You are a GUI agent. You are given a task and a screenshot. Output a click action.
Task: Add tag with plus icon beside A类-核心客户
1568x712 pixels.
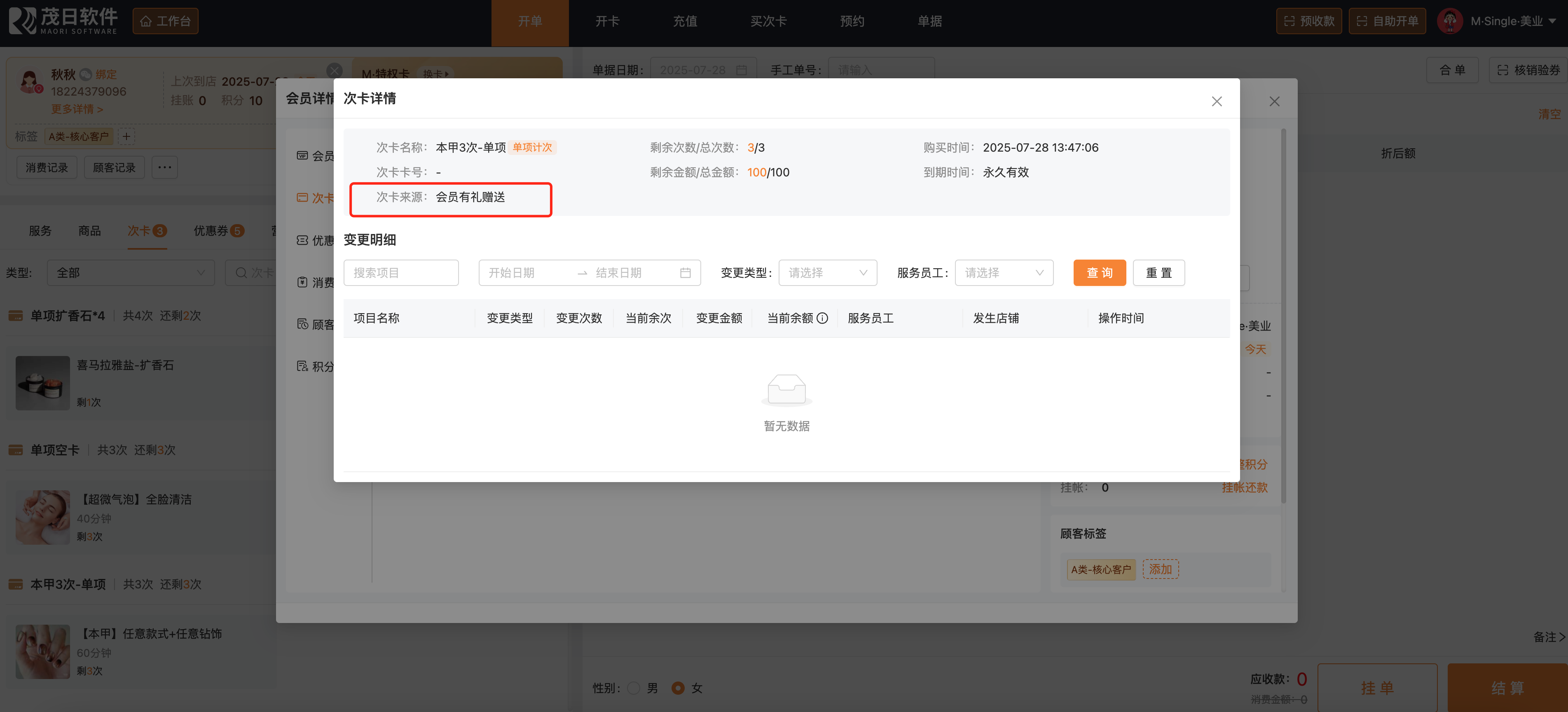tap(126, 136)
